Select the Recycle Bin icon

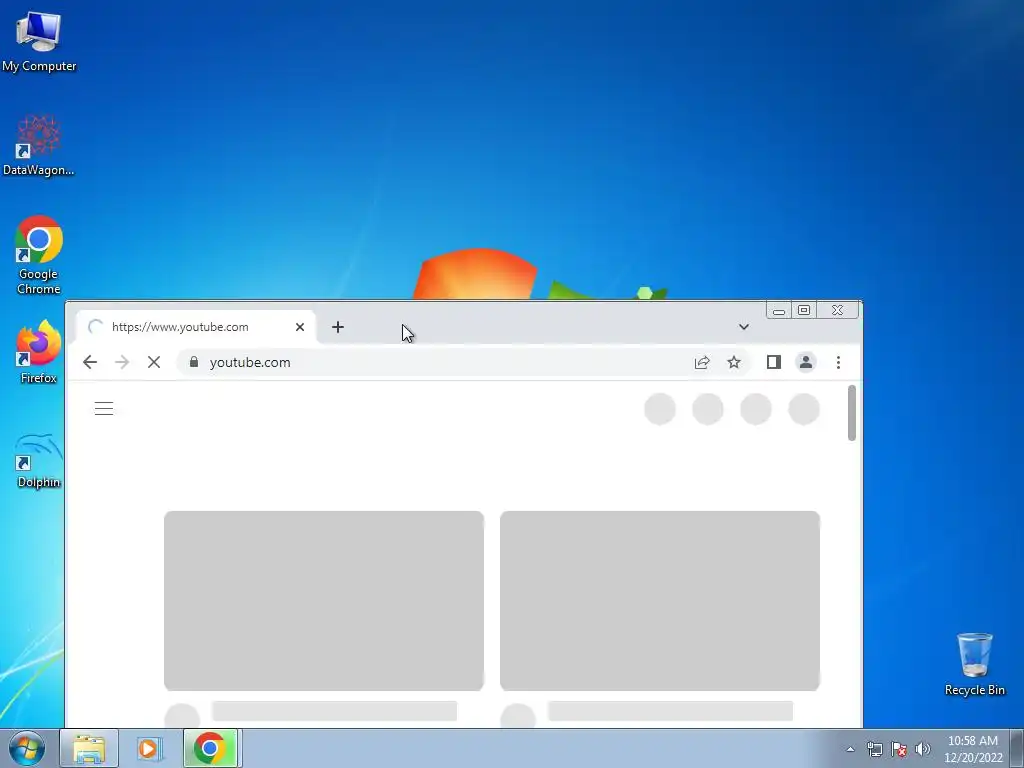[974, 664]
